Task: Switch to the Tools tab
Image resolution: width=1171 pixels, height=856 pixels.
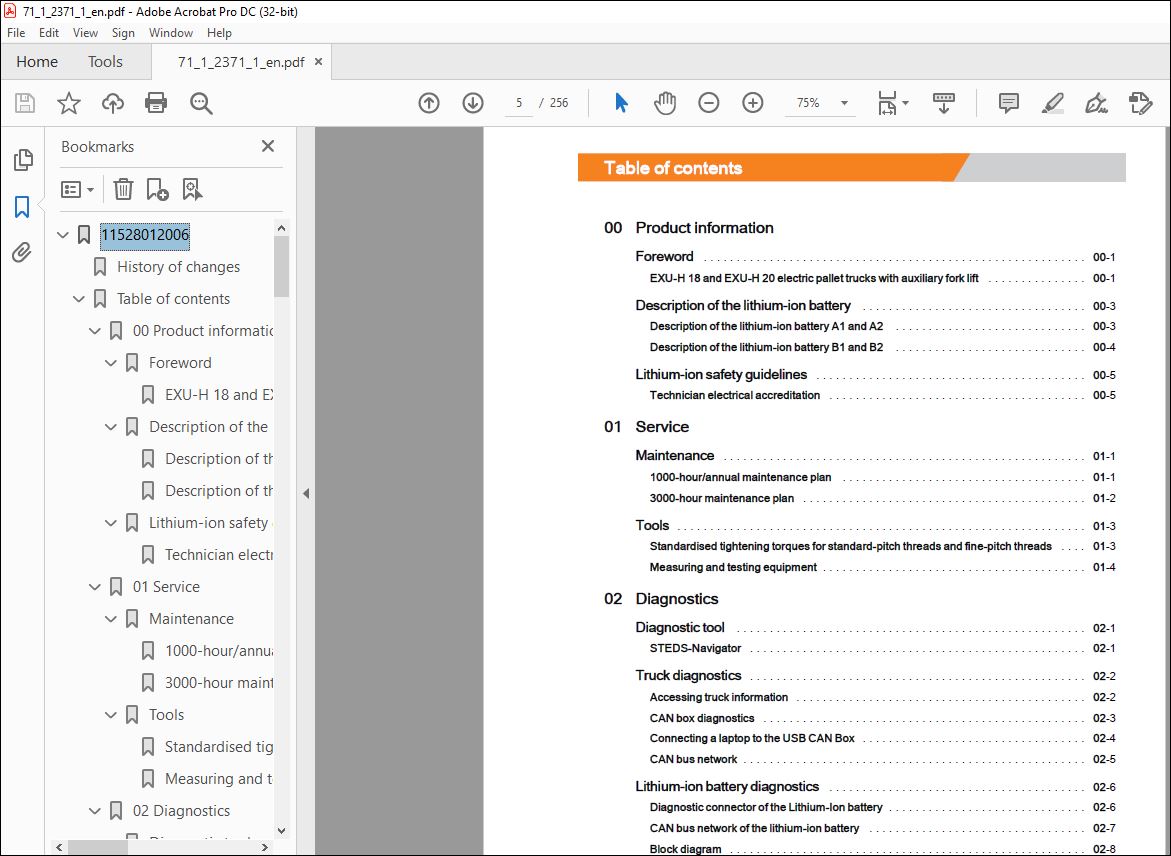Action: point(105,62)
